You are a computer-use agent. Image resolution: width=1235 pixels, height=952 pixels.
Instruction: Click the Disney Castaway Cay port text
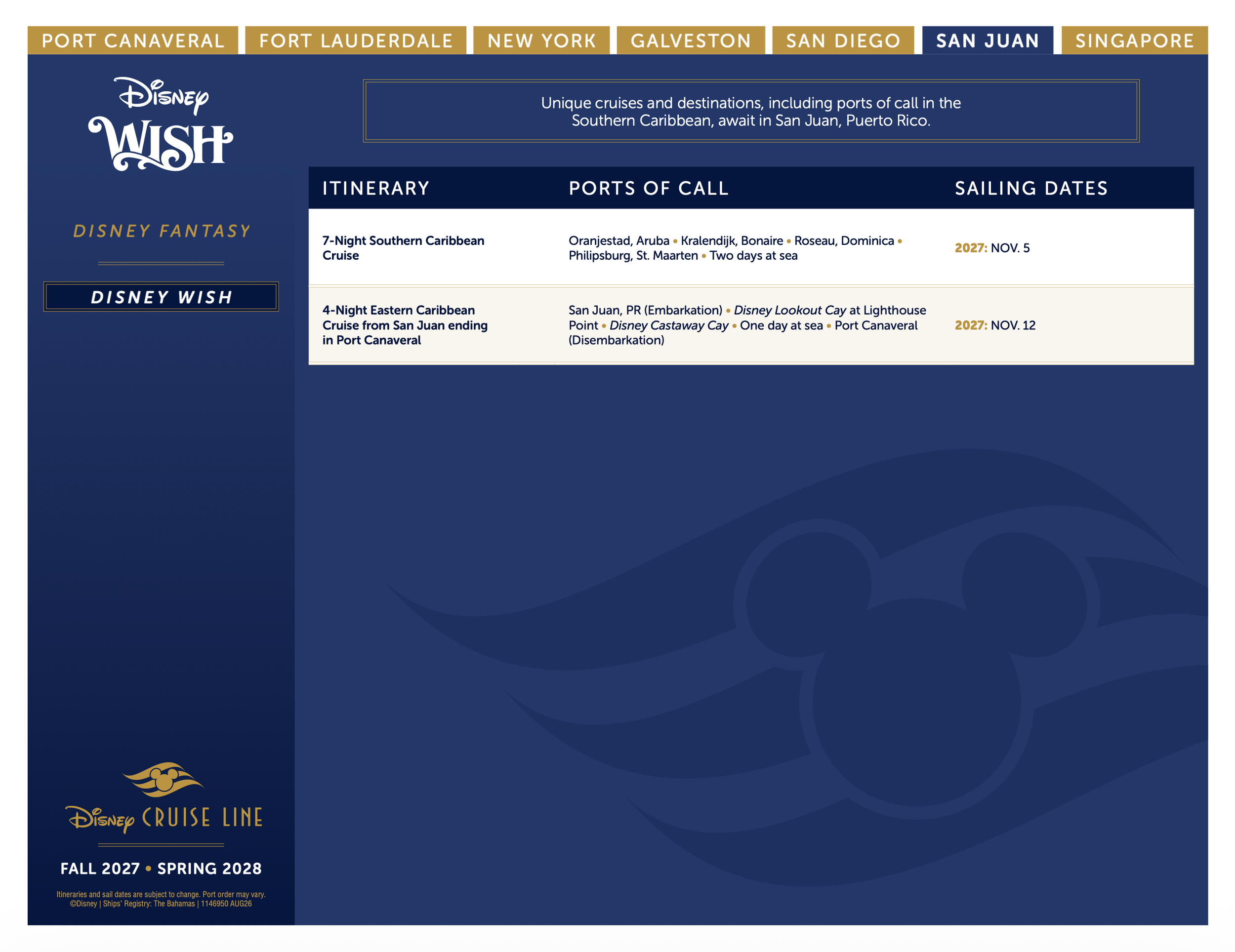point(668,325)
